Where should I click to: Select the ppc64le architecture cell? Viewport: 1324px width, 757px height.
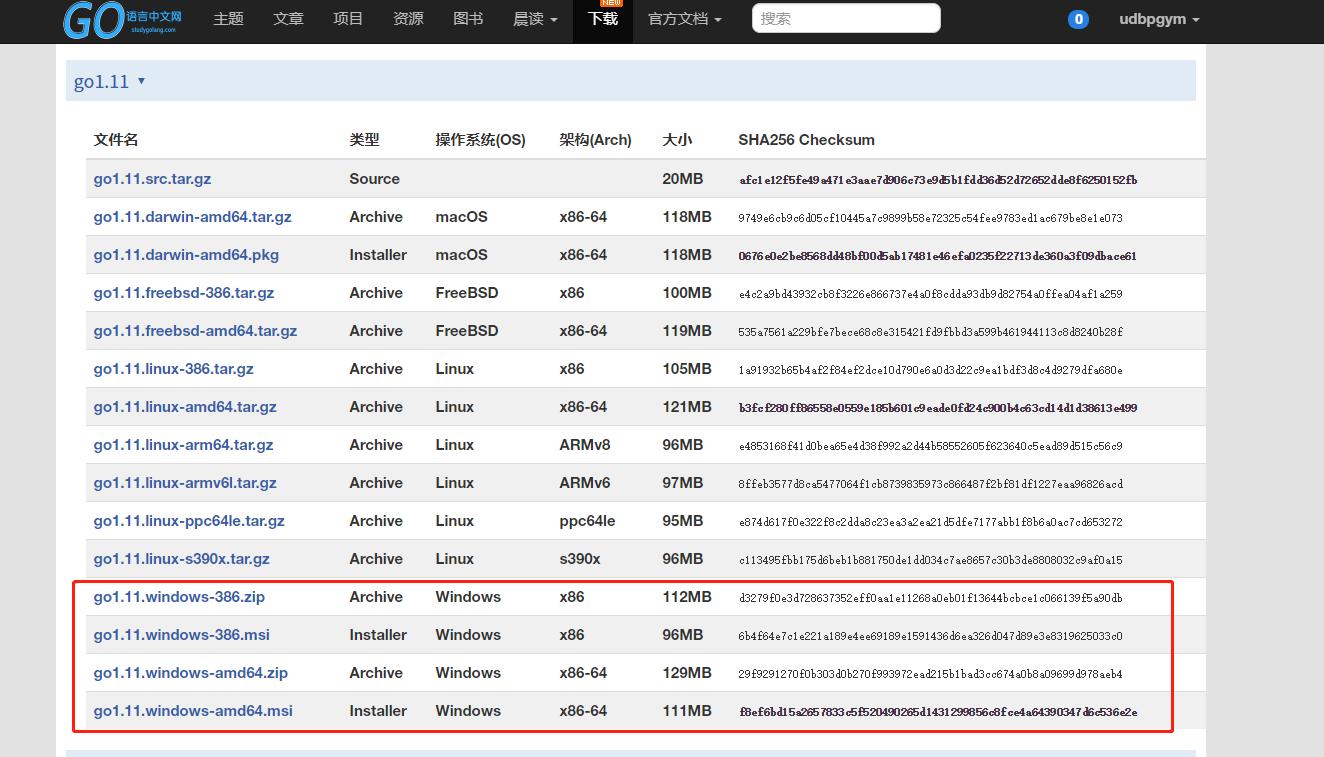[x=587, y=521]
